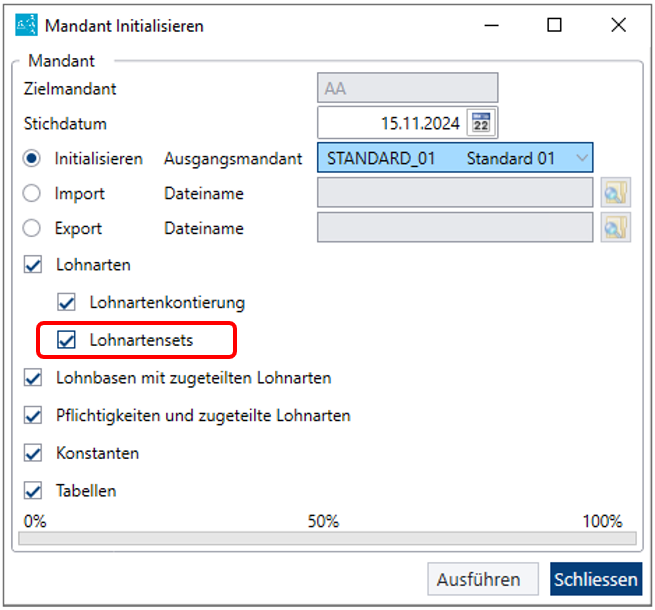Uncheck the Tabellen checkbox
The width and height of the screenshot is (655, 610).
[x=33, y=491]
